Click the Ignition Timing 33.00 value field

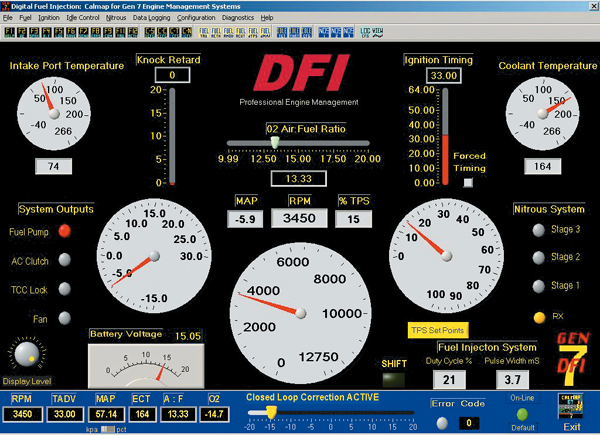click(443, 75)
